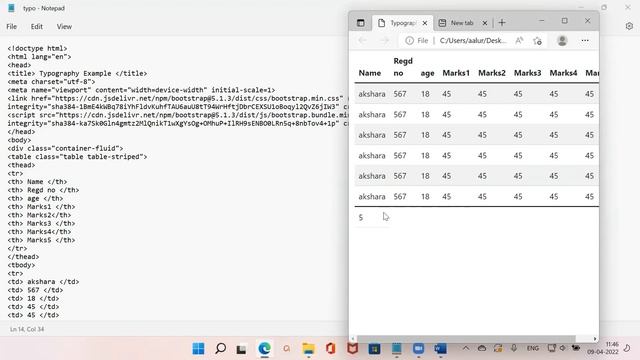
Task: Open OneDrive cloud tray icon
Action: (482, 348)
